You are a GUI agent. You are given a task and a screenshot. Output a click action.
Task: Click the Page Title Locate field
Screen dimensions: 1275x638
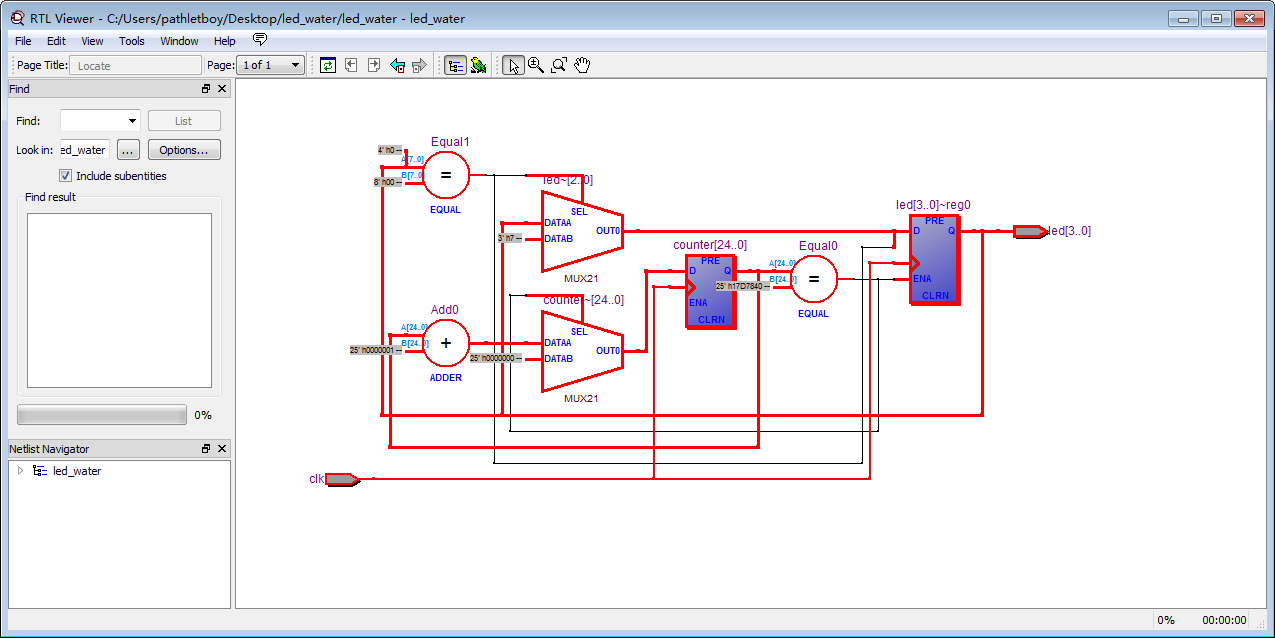[x=135, y=65]
